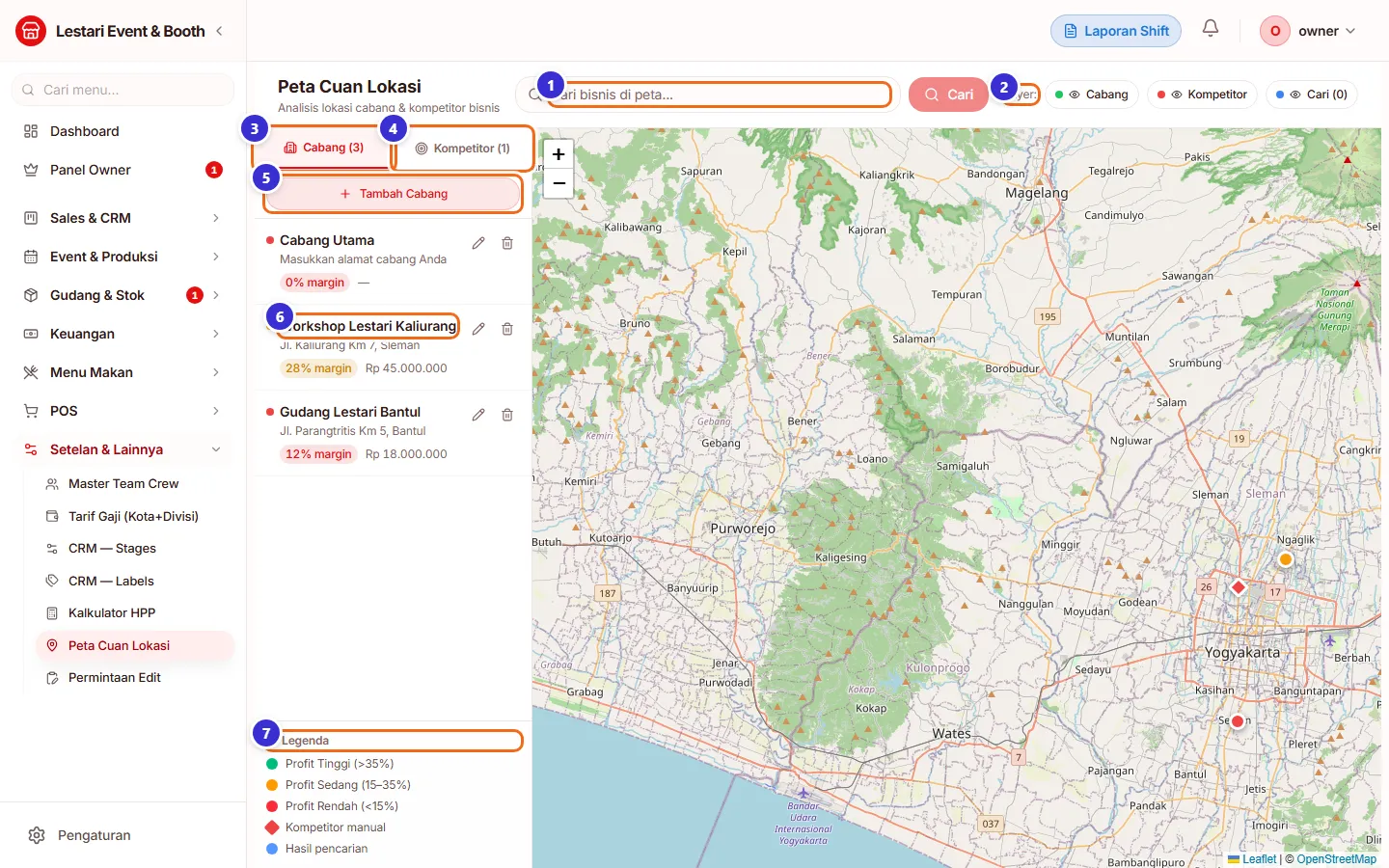This screenshot has width=1389, height=868.
Task: Collapse sidebar with the arrow next to brand name
Action: [x=219, y=31]
